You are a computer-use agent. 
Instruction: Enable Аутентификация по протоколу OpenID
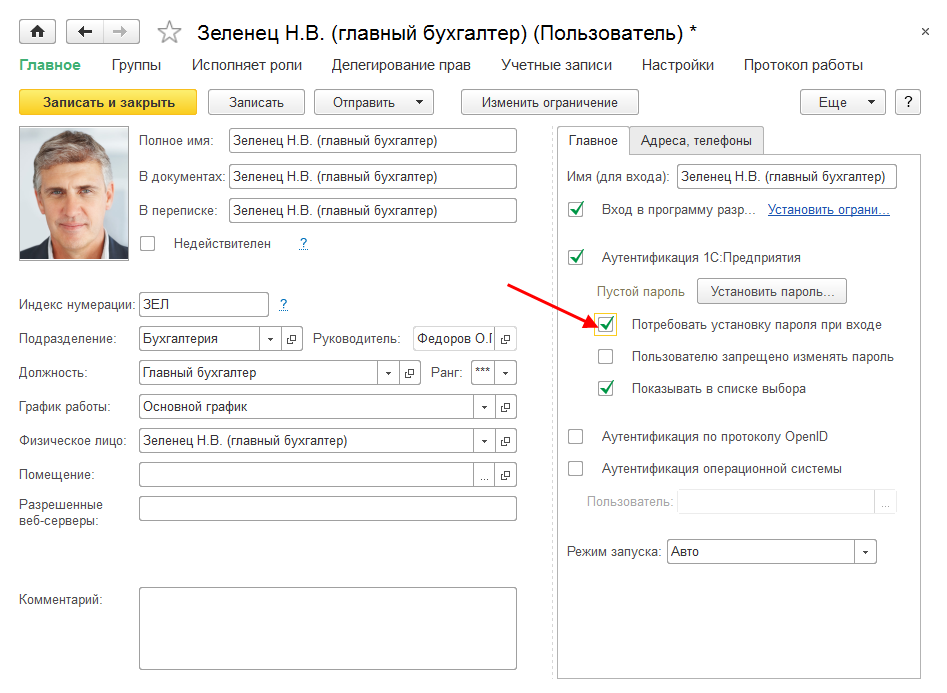[x=576, y=436]
